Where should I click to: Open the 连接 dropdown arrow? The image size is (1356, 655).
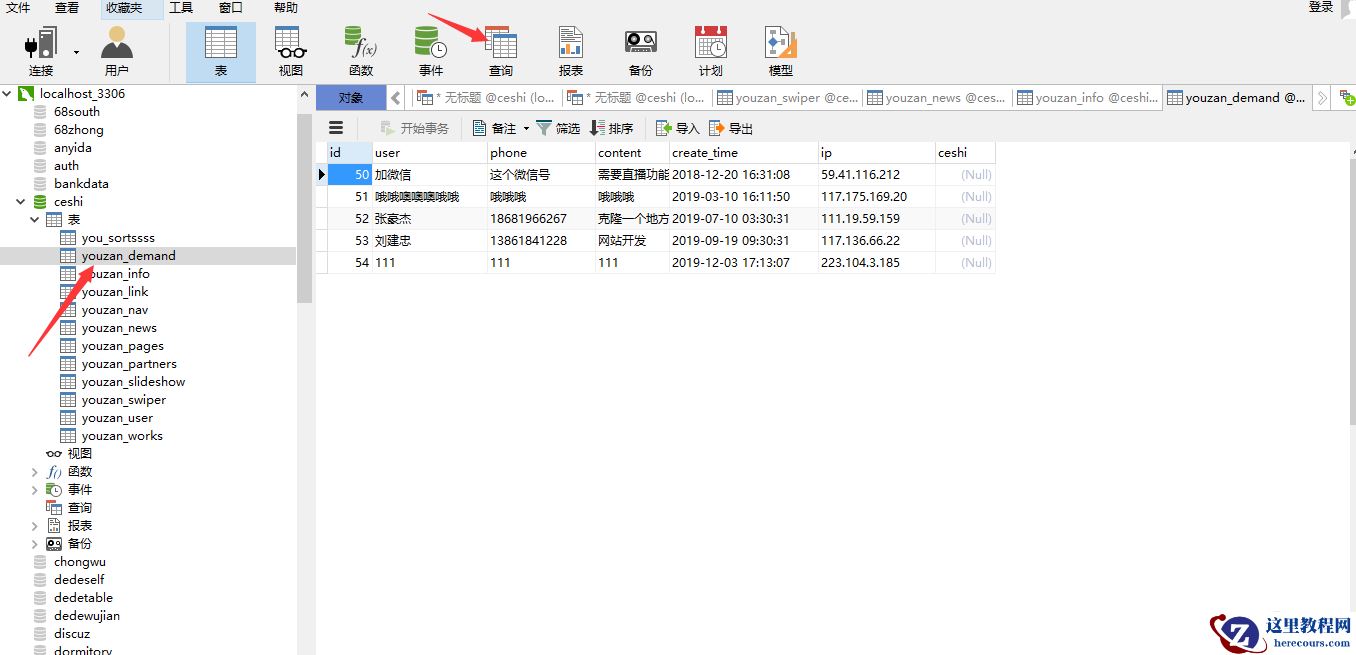tap(77, 51)
